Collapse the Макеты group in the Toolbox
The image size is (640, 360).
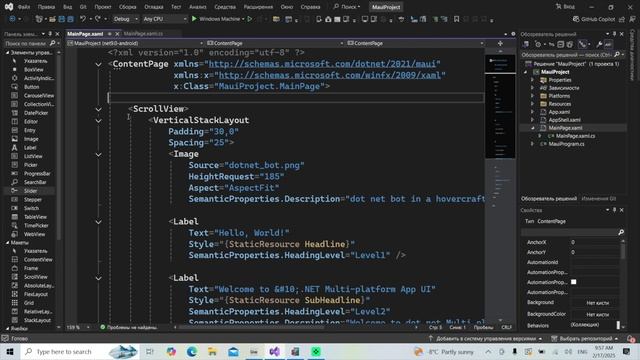[7, 242]
